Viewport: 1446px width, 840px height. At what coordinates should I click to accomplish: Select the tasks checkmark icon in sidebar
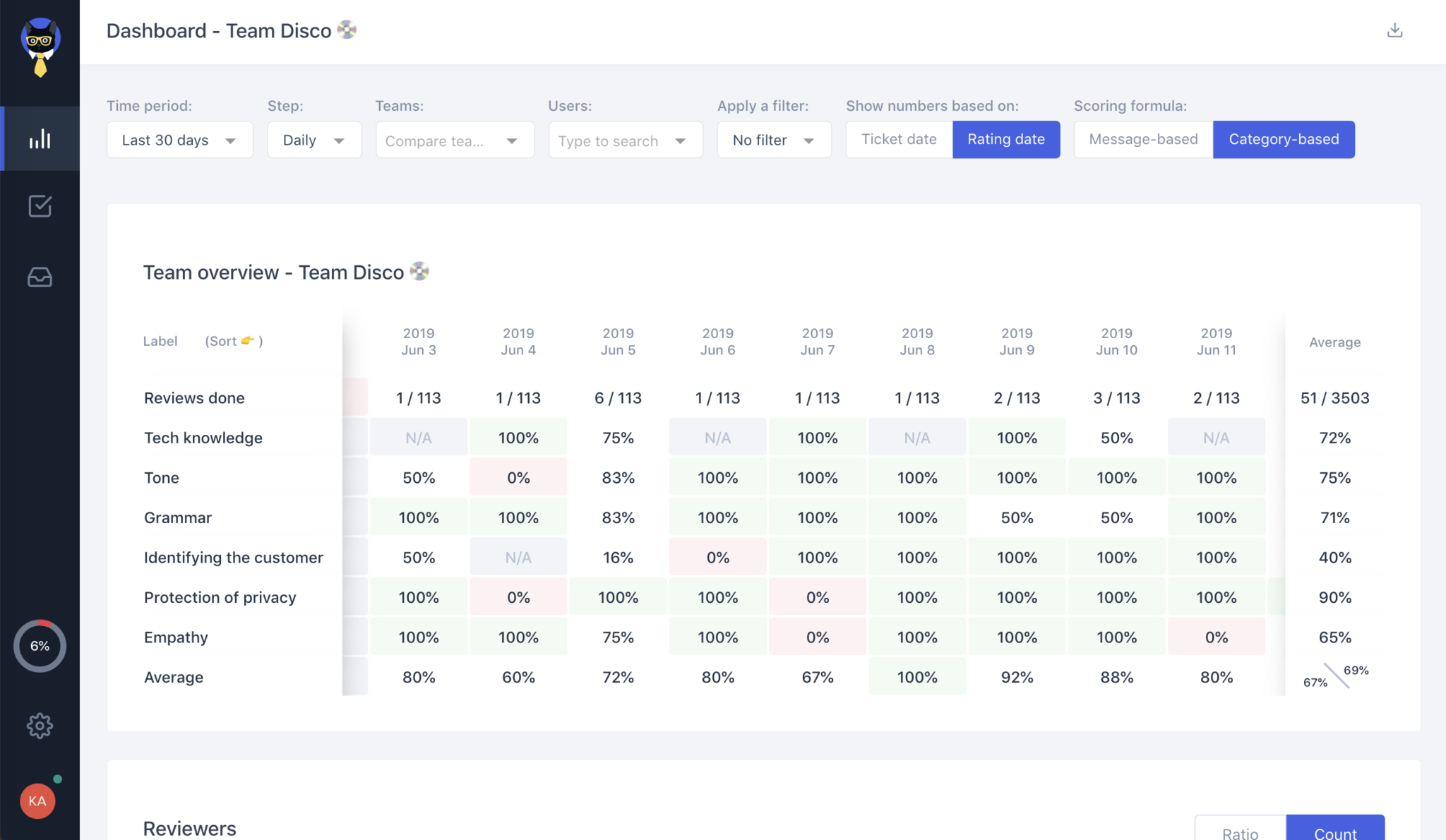click(x=40, y=207)
